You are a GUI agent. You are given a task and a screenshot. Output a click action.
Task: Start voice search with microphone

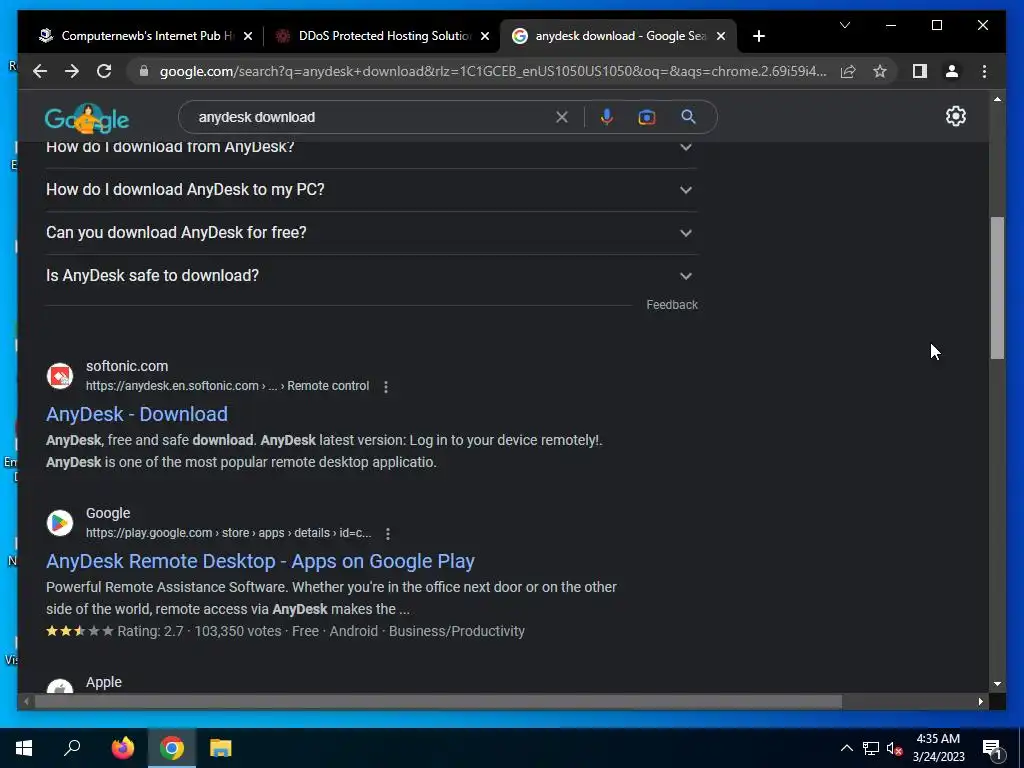coord(607,117)
